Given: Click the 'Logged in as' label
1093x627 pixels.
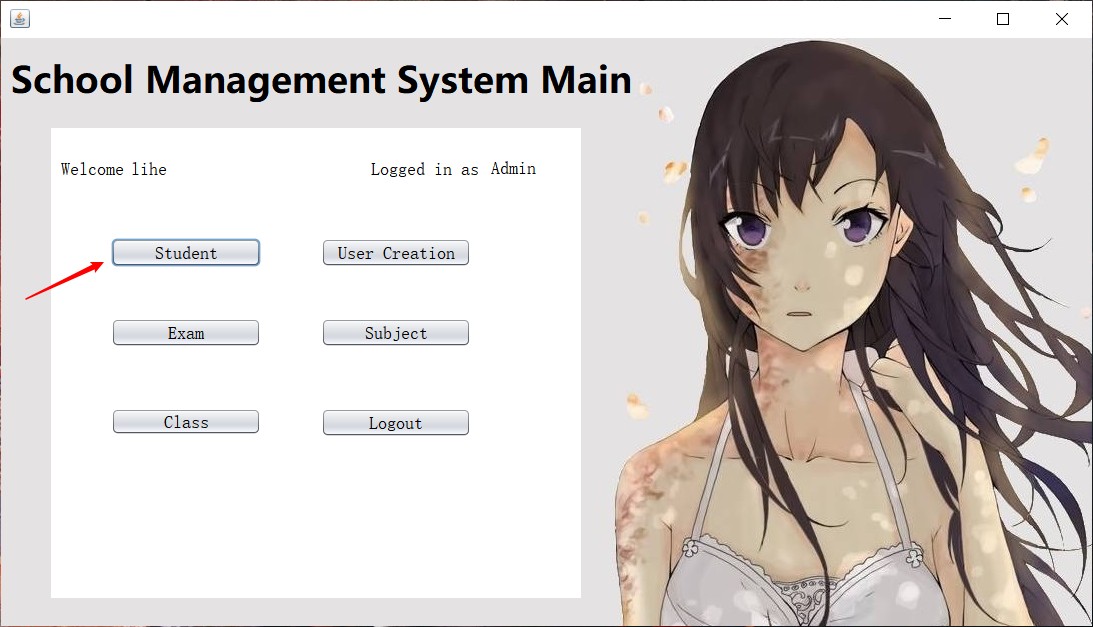Looking at the screenshot, I should point(424,169).
